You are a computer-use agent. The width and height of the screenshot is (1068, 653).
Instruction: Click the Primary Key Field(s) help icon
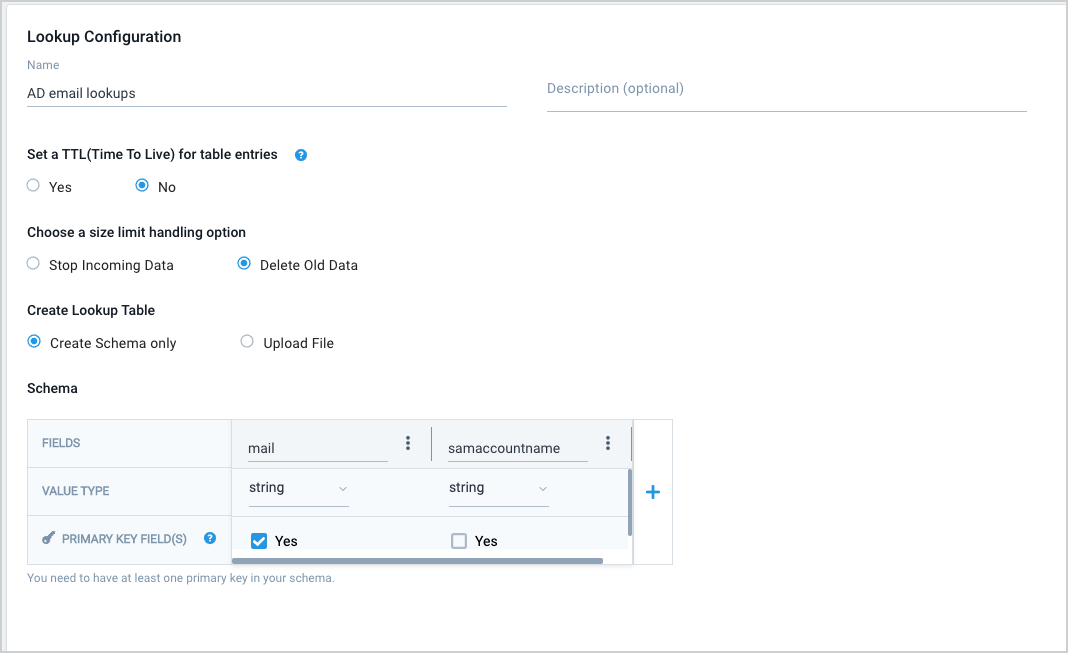[210, 538]
